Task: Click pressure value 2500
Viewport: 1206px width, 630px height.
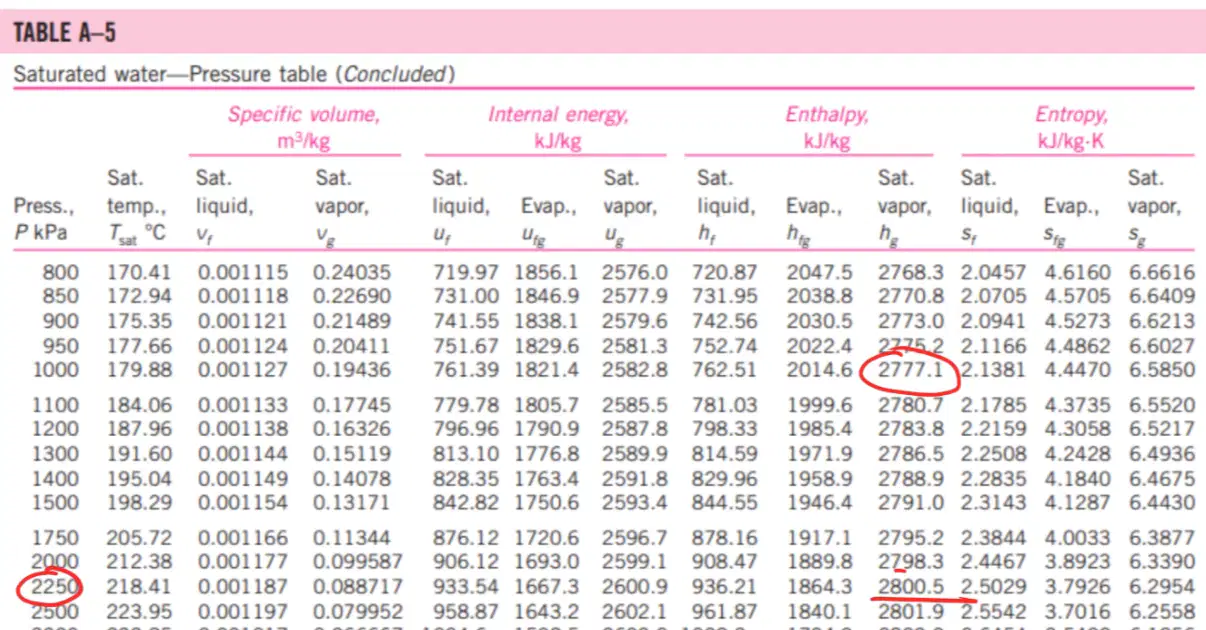Action: (55, 612)
